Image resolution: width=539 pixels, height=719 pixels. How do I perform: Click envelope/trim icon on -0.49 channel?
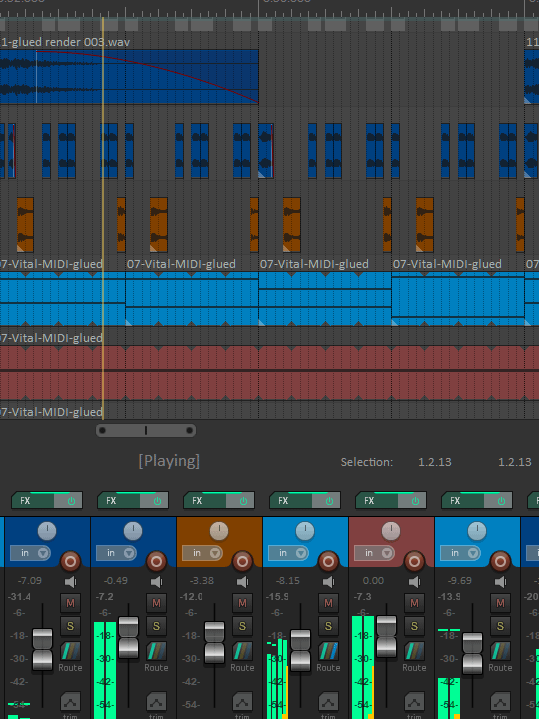click(156, 702)
